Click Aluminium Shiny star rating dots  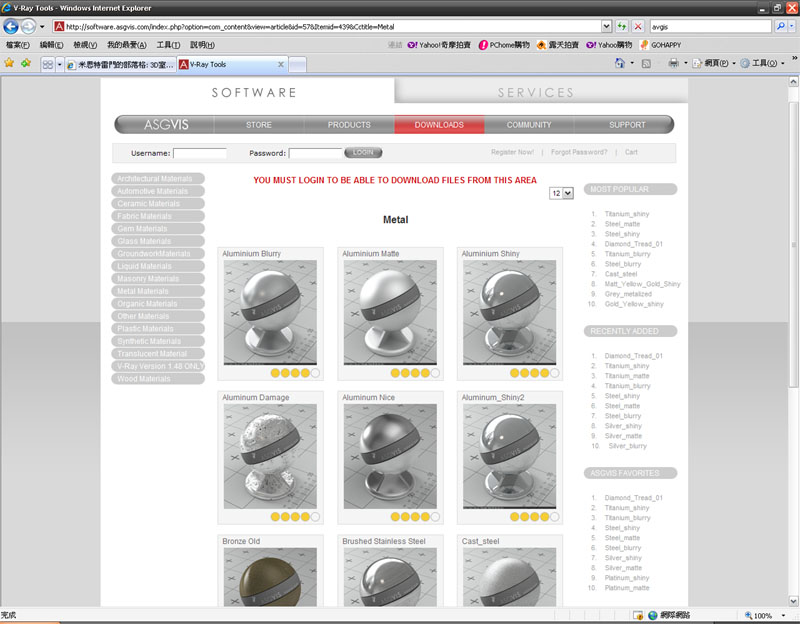click(x=534, y=373)
